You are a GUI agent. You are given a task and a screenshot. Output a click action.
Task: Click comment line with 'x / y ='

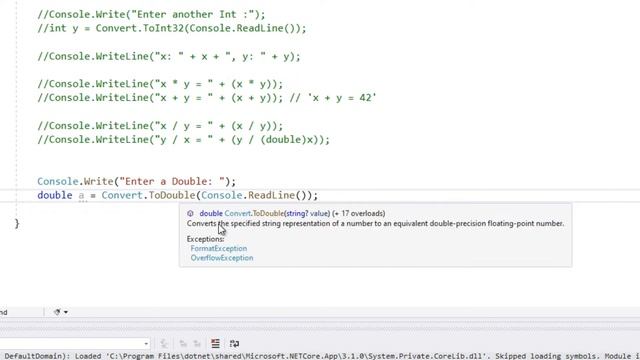coord(160,126)
